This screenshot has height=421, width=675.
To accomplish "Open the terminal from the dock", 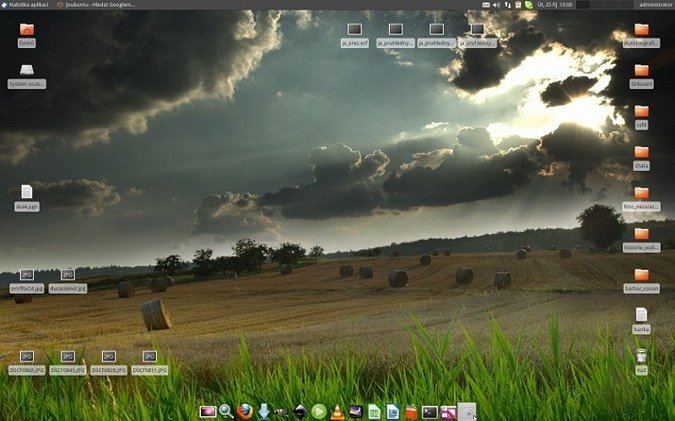I will pos(429,411).
